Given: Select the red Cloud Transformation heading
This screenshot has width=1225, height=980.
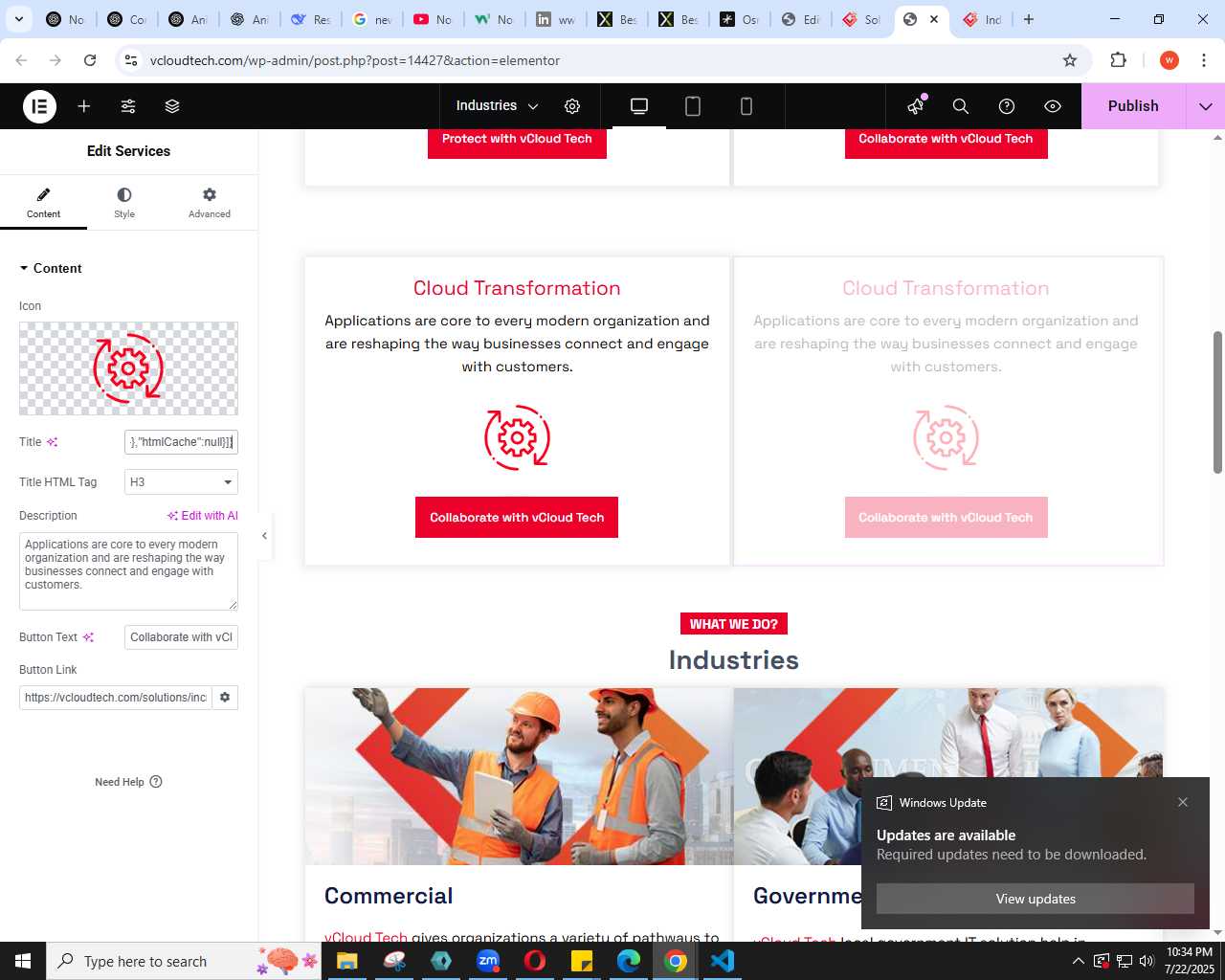Looking at the screenshot, I should click(x=517, y=288).
